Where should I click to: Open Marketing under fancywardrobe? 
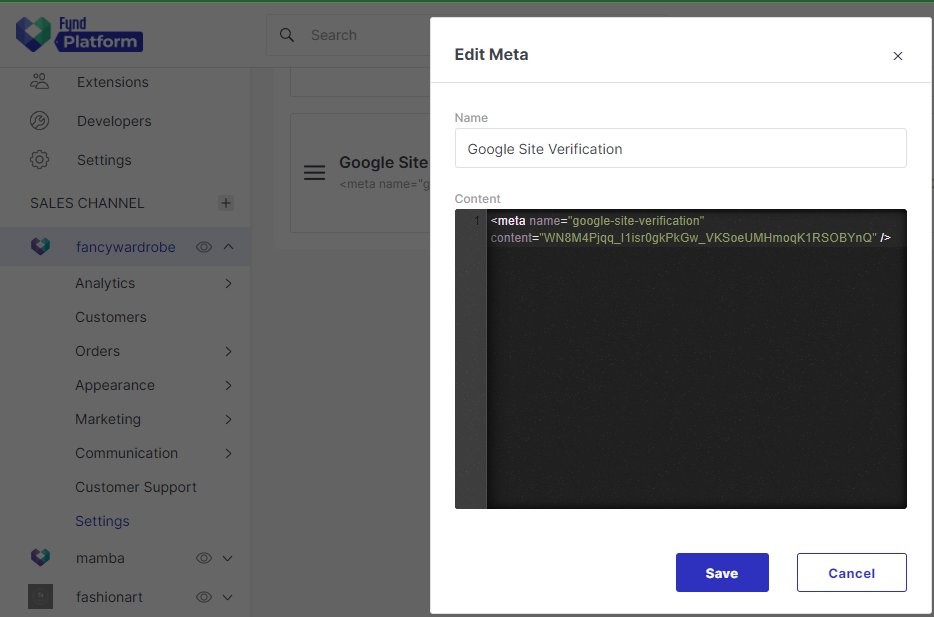click(x=108, y=419)
